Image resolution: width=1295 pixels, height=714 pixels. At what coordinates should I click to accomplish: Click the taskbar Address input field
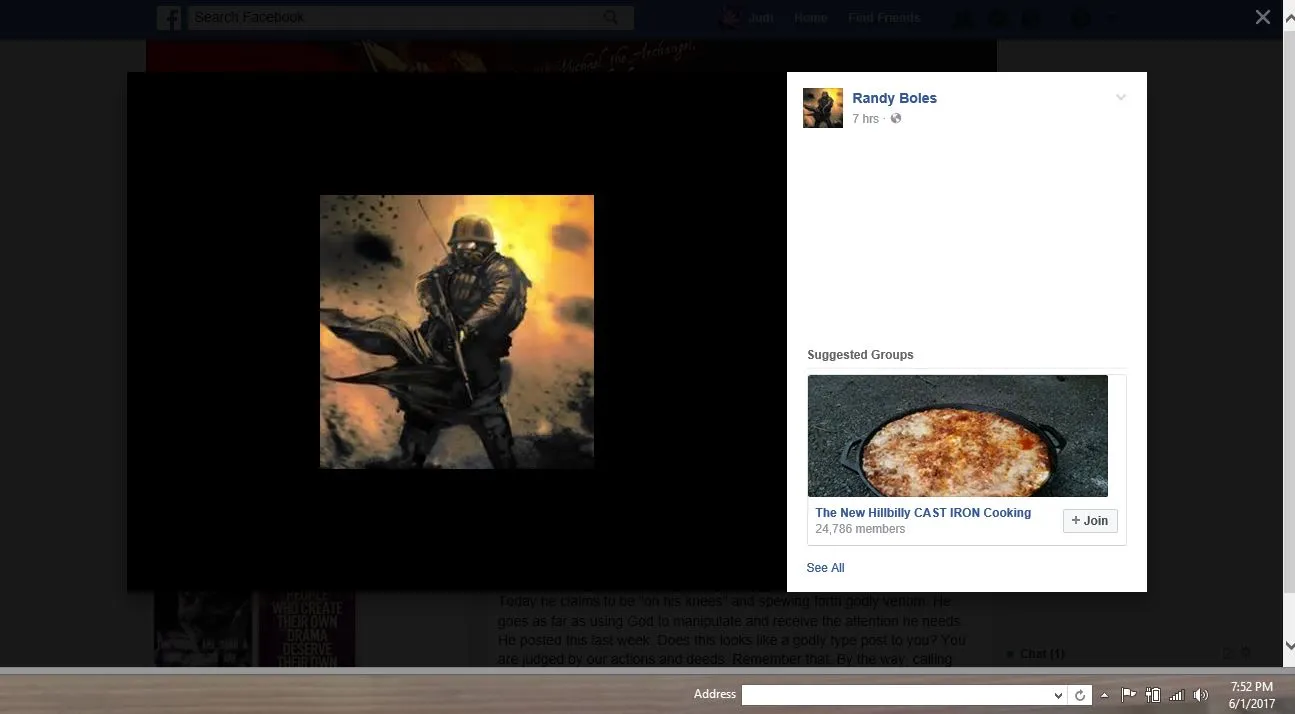[895, 695]
